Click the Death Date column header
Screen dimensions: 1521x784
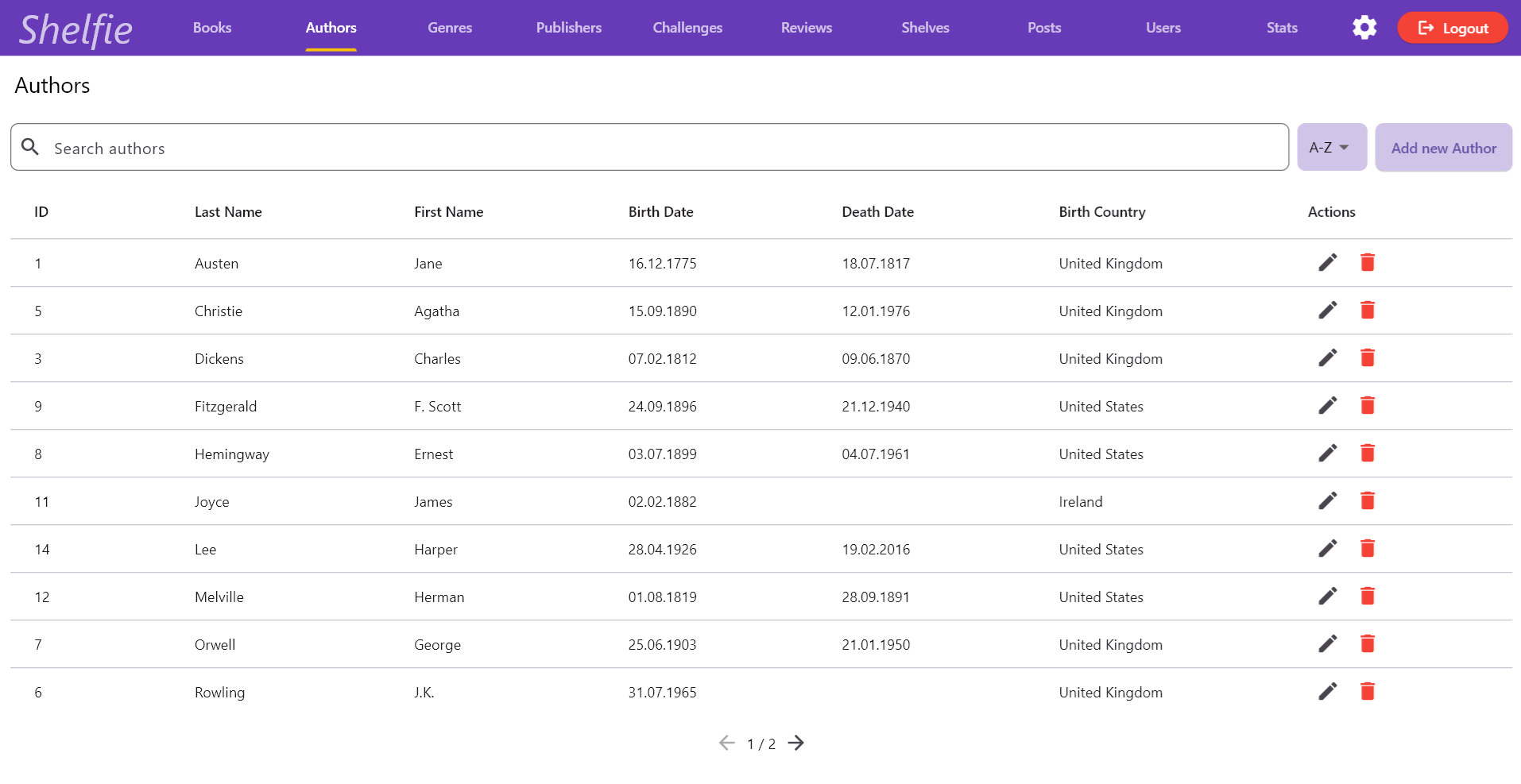[877, 212]
